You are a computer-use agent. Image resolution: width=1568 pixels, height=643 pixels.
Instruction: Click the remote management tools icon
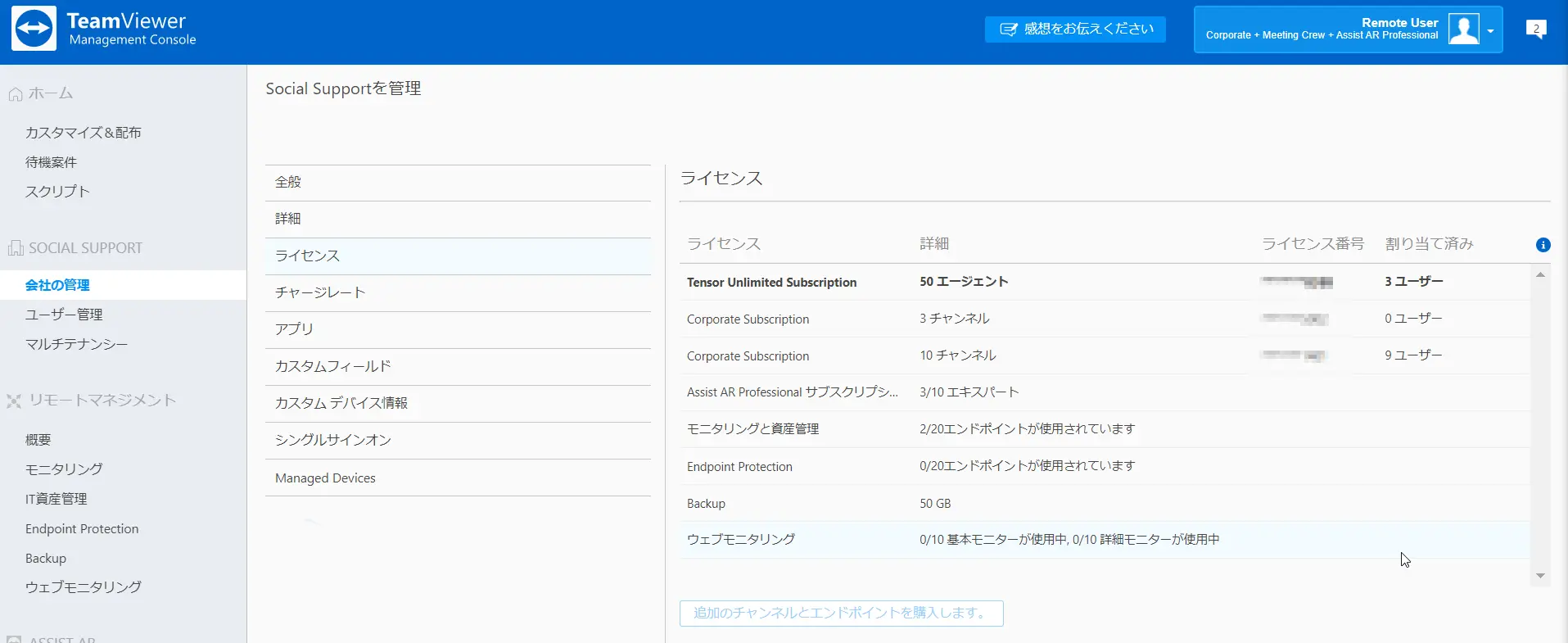coord(14,401)
